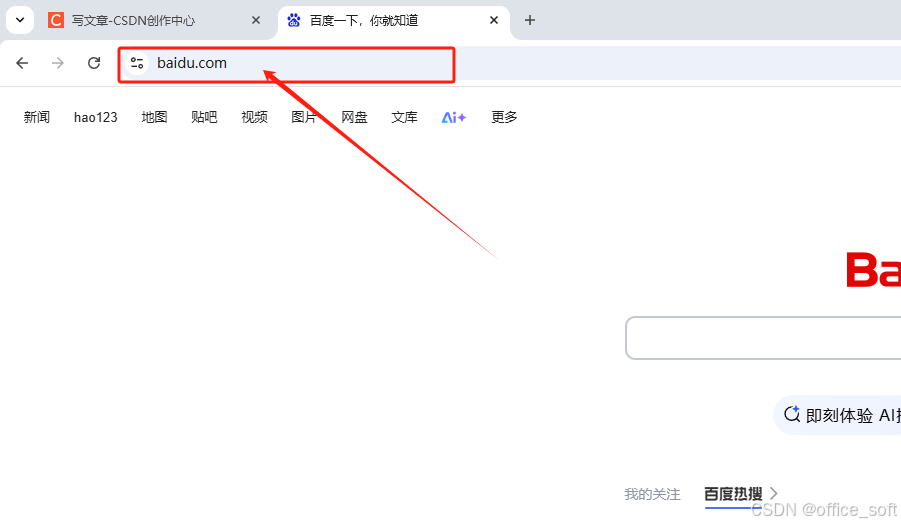Click the 即刻体验 AI button
901x525 pixels.
(x=838, y=415)
